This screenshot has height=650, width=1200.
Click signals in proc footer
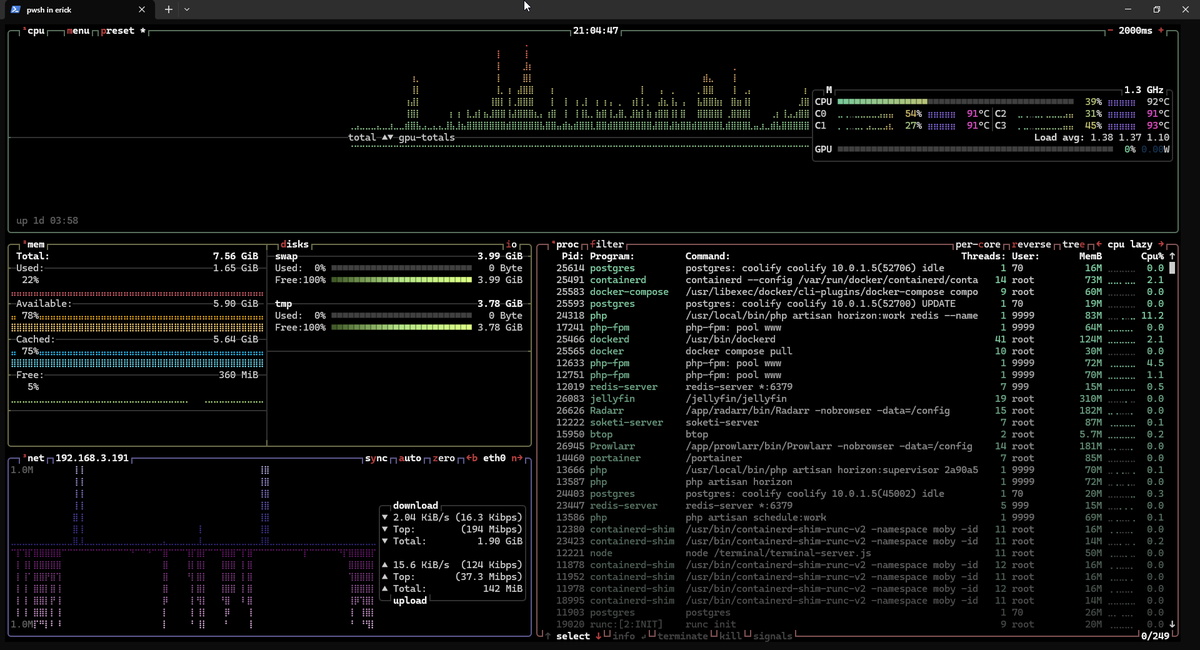774,636
